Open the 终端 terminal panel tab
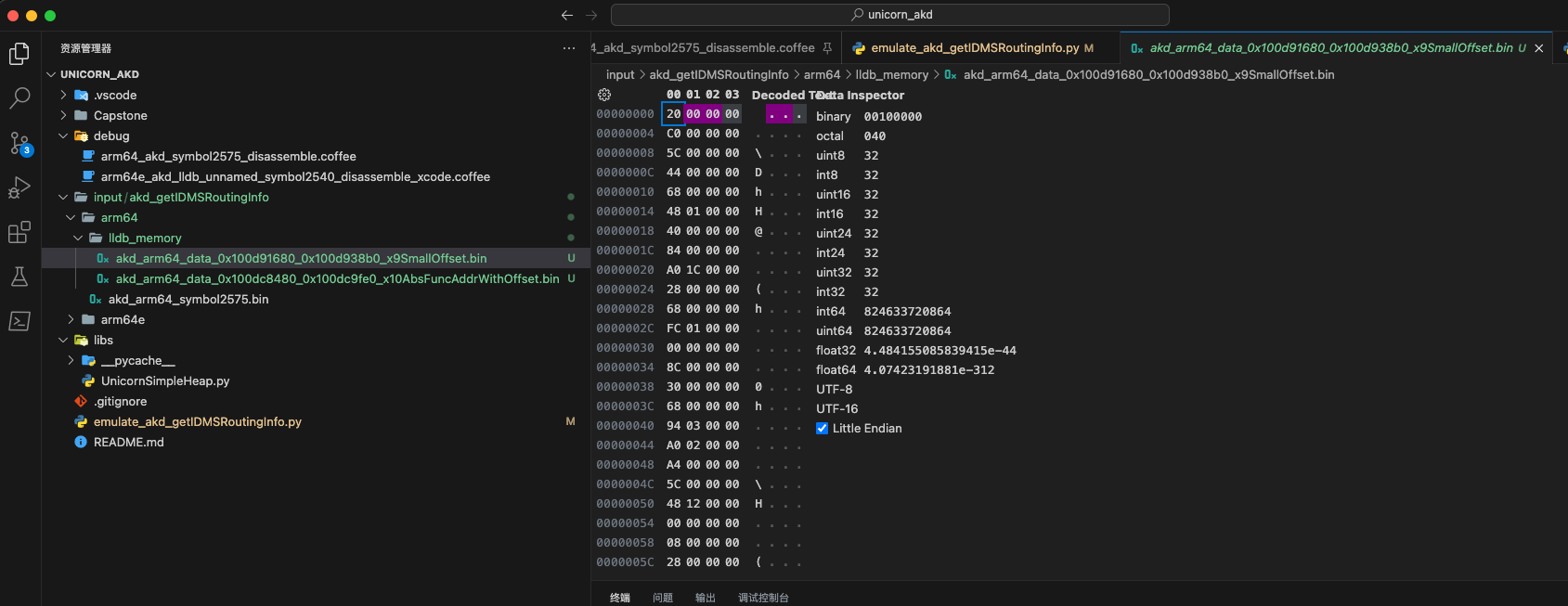The image size is (1568, 606). (620, 598)
